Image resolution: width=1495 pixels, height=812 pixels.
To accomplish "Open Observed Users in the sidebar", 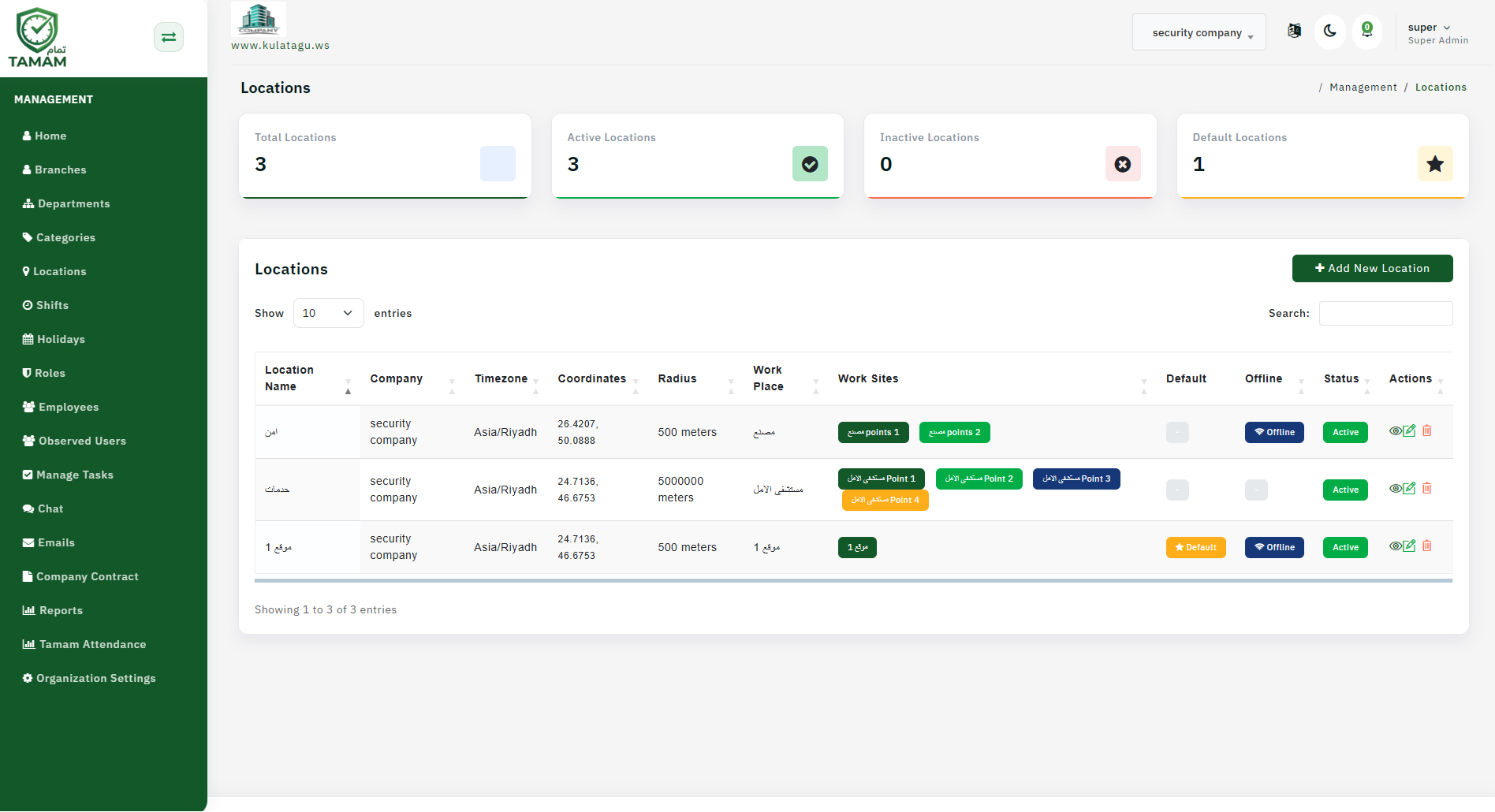I will tap(74, 441).
